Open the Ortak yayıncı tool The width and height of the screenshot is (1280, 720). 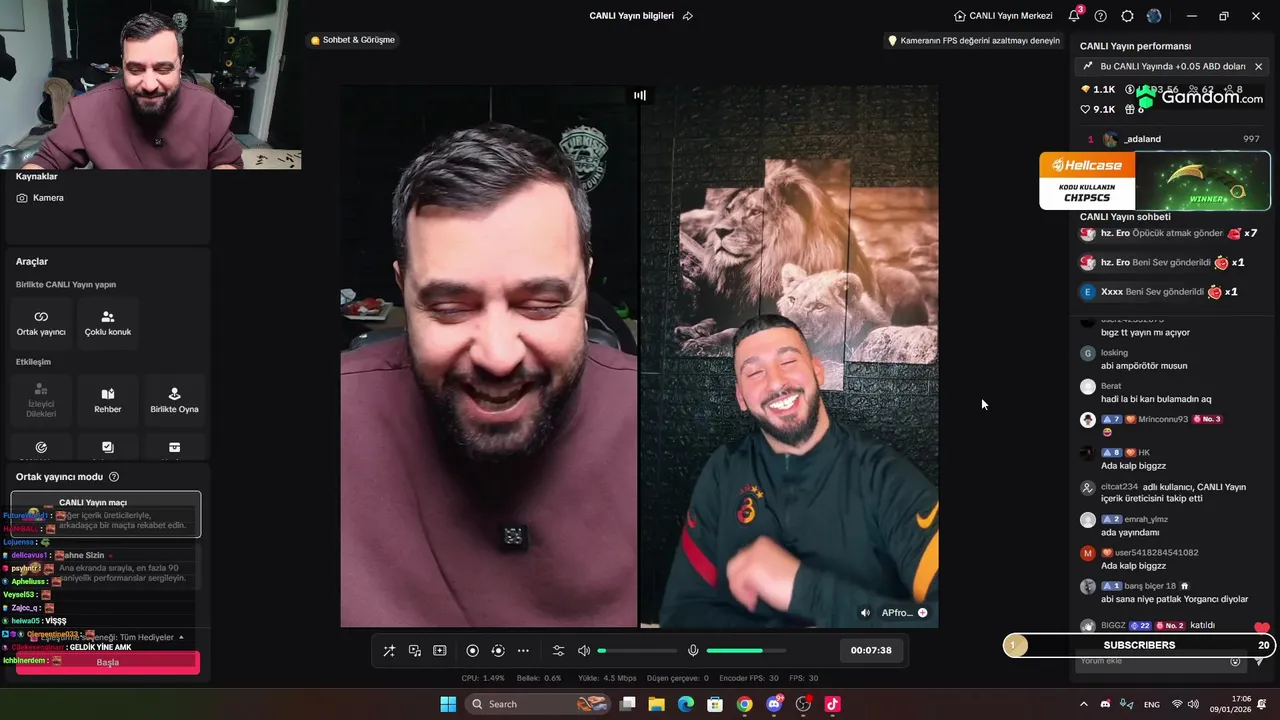point(41,322)
